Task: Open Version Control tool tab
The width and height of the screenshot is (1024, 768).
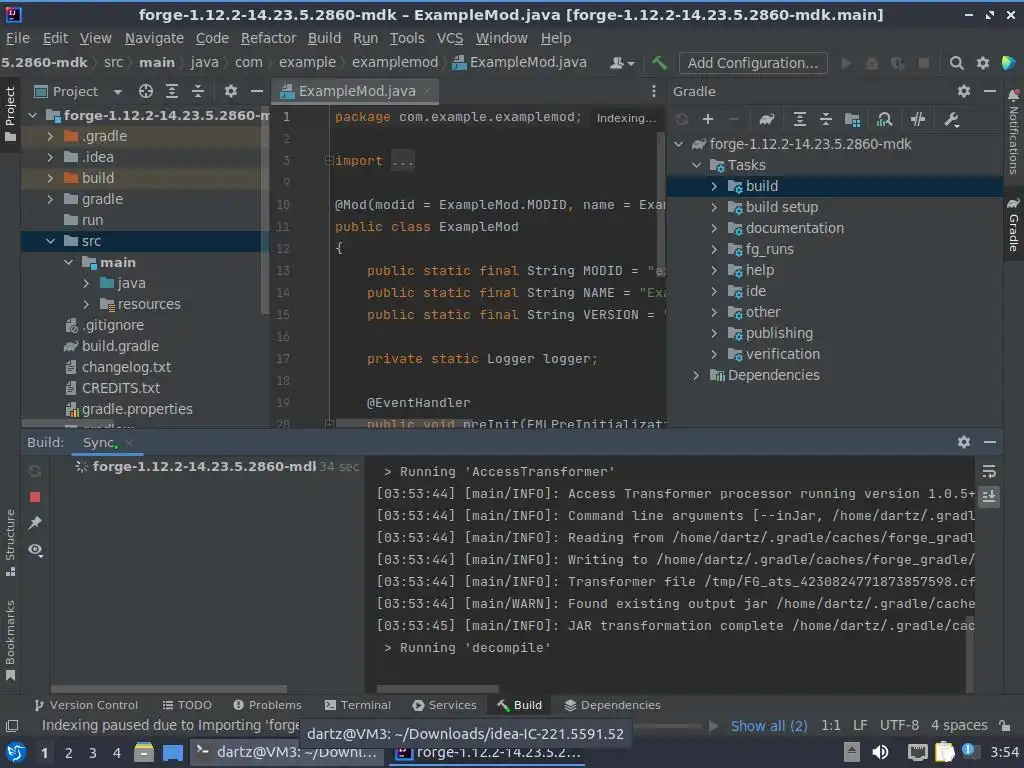Action: pyautogui.click(x=86, y=705)
